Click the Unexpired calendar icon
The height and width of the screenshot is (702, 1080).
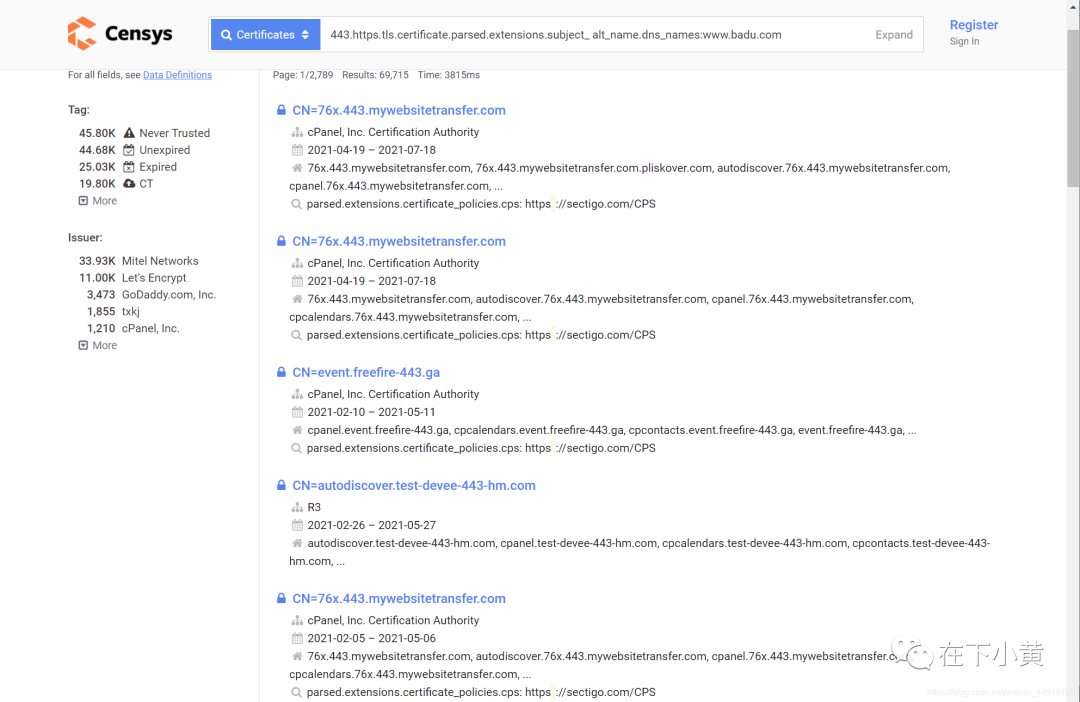pyautogui.click(x=129, y=150)
